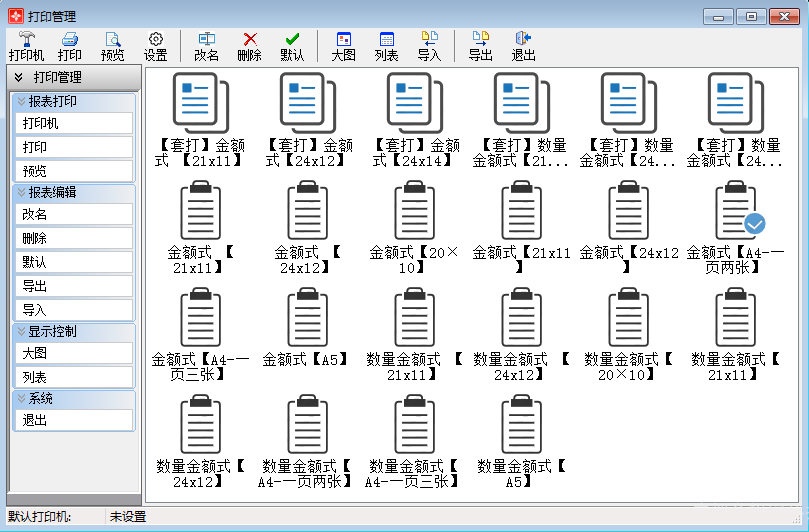Collapse the 显示控制 section
Image resolution: width=809 pixels, height=532 pixels.
tap(21, 331)
